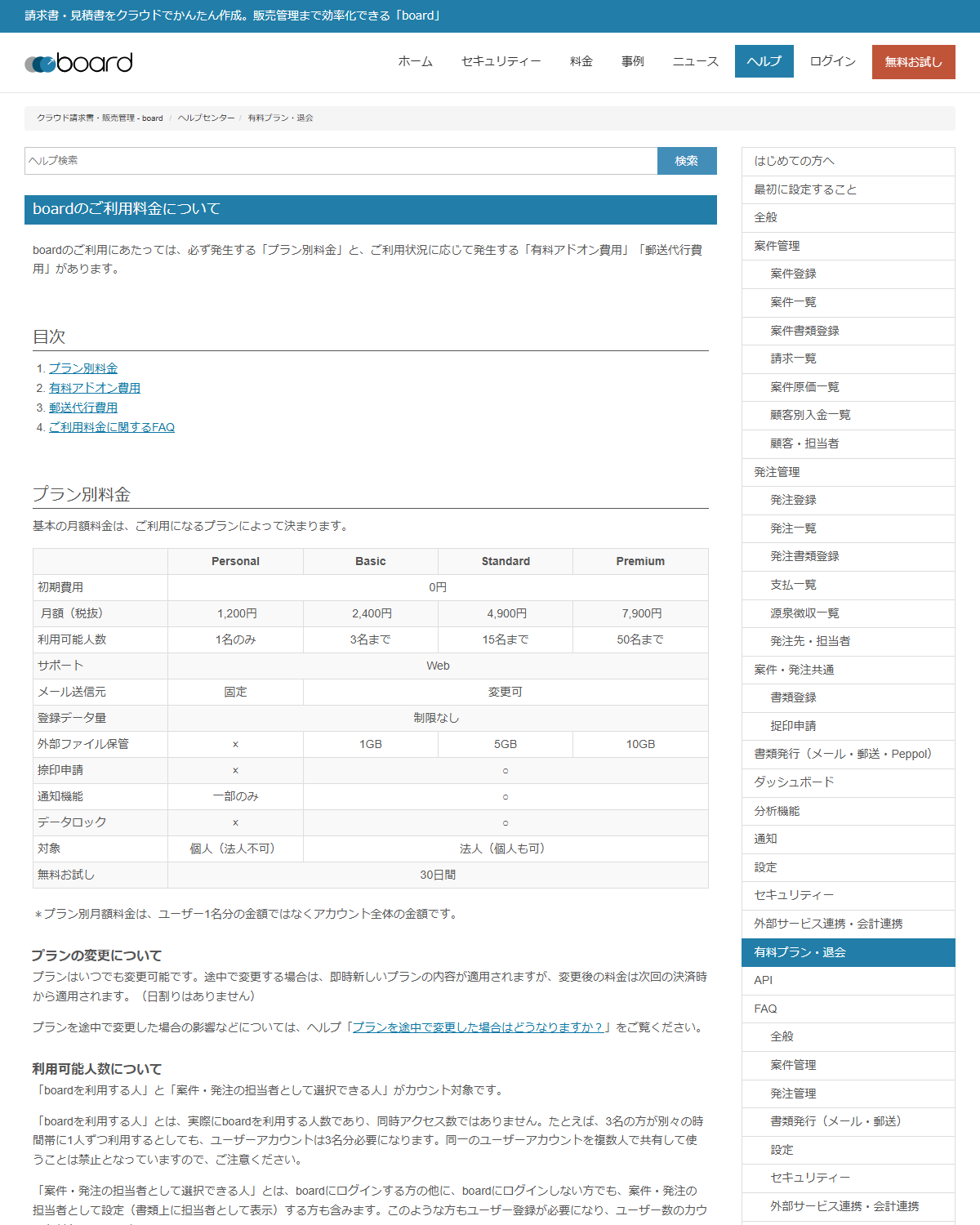Click the 30日間 trial cell
The width and height of the screenshot is (980, 1225).
tap(438, 875)
